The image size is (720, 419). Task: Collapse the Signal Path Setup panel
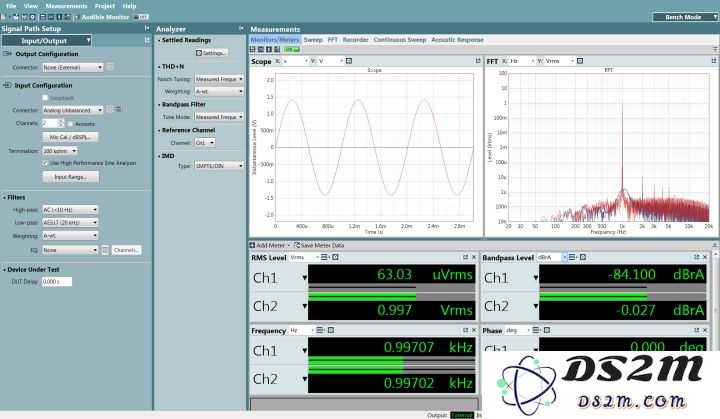click(147, 28)
